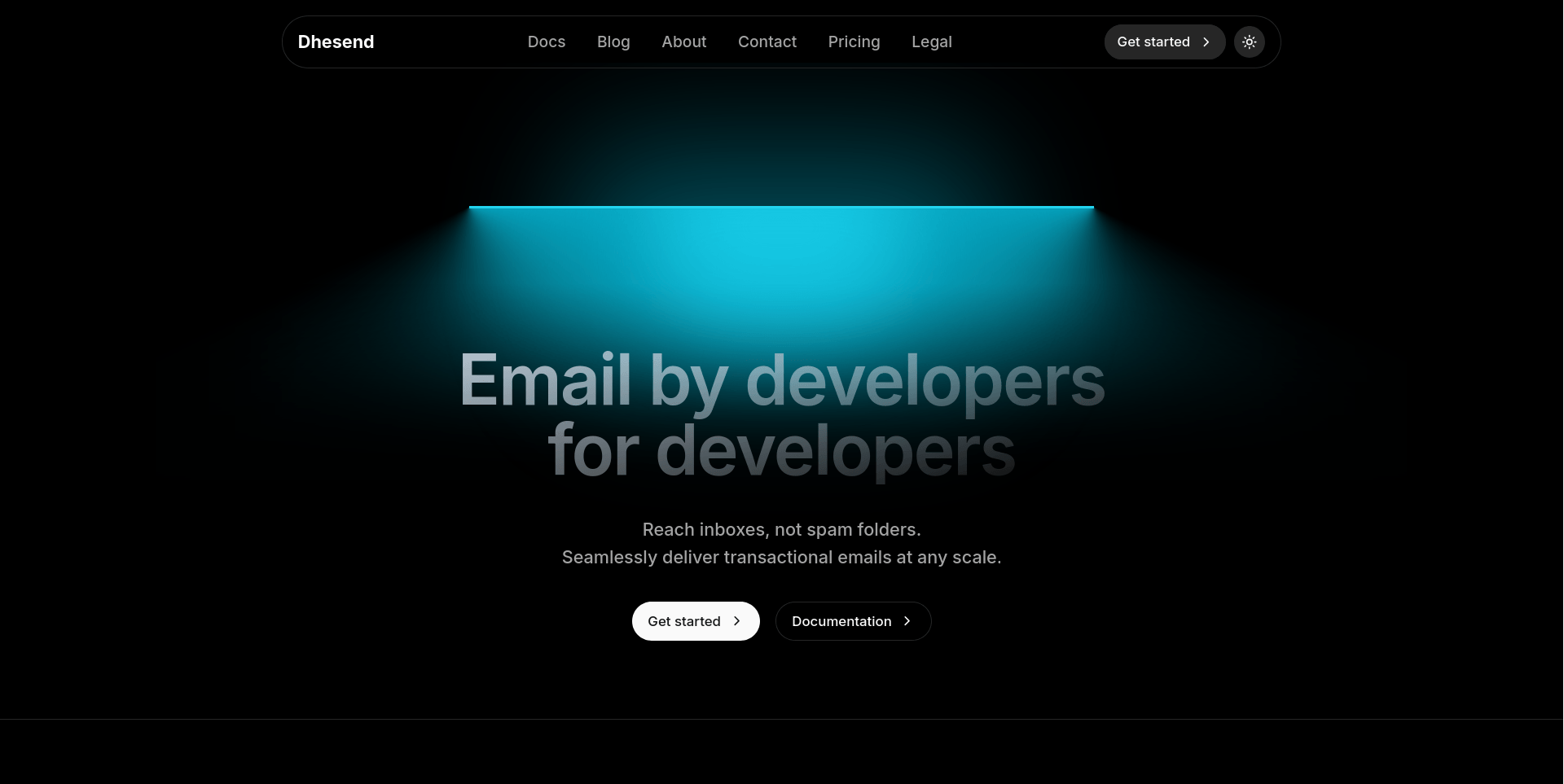Open the Contact page

point(767,42)
